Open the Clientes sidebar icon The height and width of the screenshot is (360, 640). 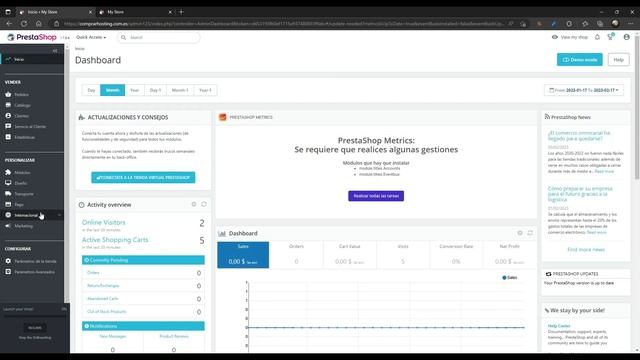pos(8,116)
